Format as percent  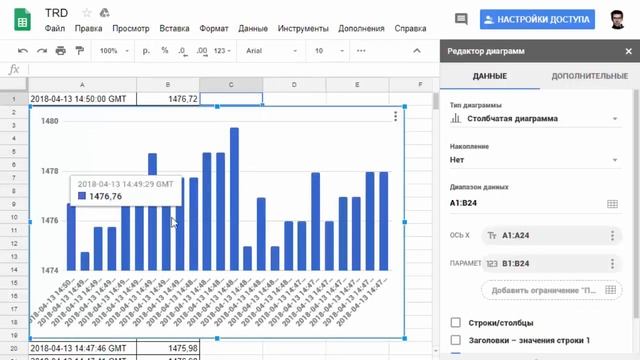(x=164, y=51)
